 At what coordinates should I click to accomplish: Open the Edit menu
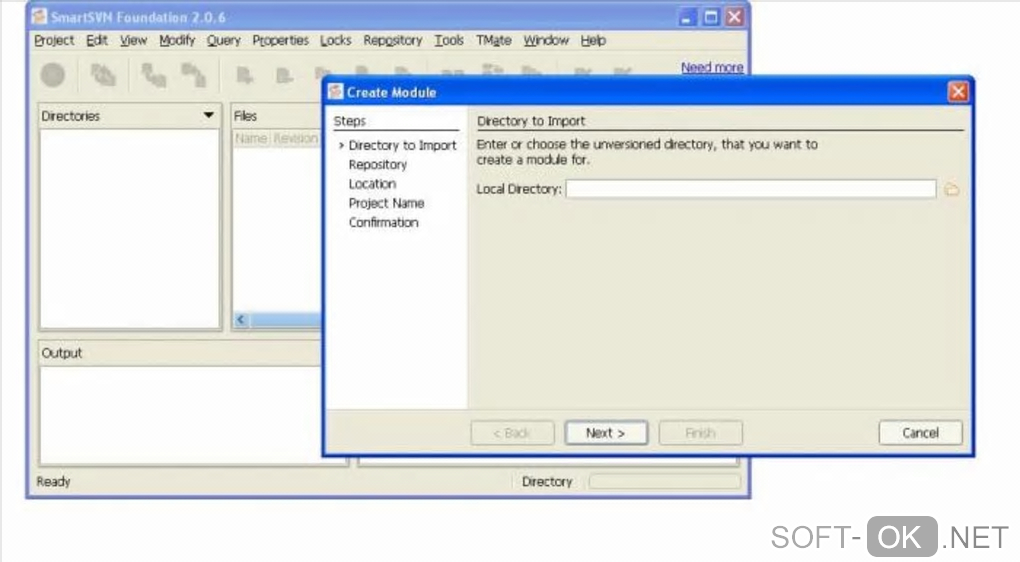click(96, 40)
